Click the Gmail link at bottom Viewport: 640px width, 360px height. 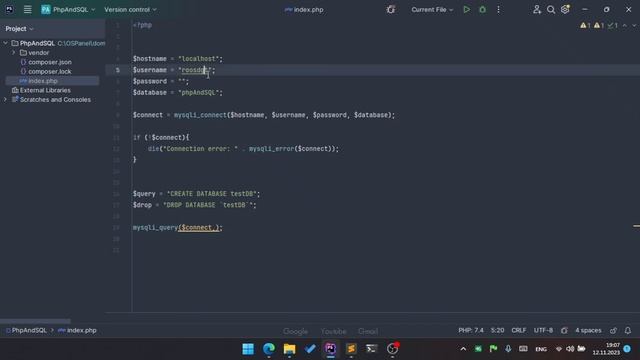click(x=368, y=331)
